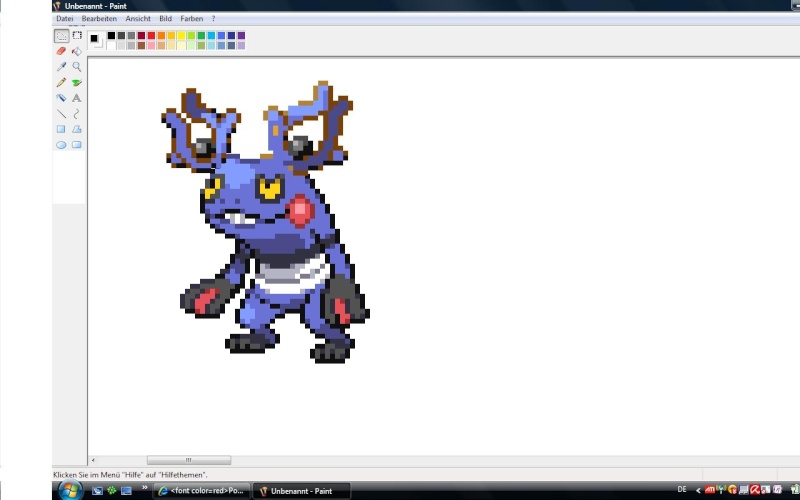Open the Bearbeiten menu

pos(99,18)
